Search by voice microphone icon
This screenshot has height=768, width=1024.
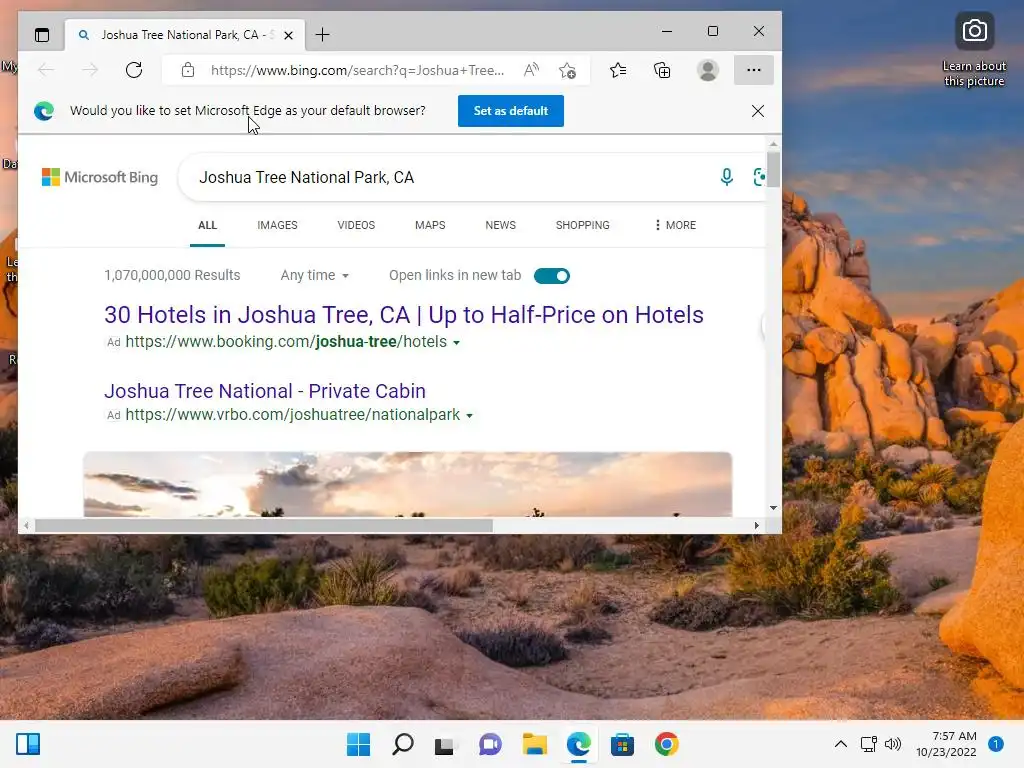click(726, 177)
